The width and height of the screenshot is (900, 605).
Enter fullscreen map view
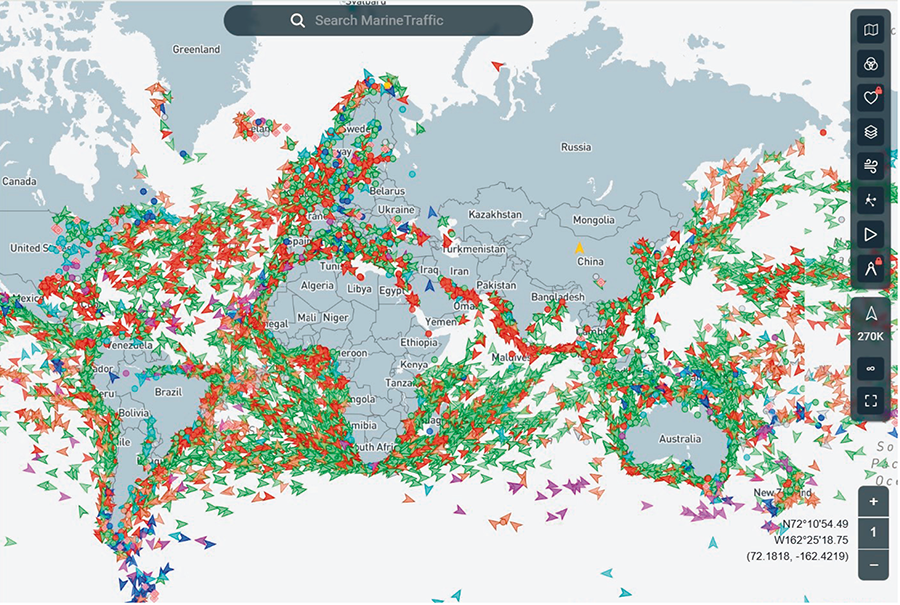click(x=872, y=401)
